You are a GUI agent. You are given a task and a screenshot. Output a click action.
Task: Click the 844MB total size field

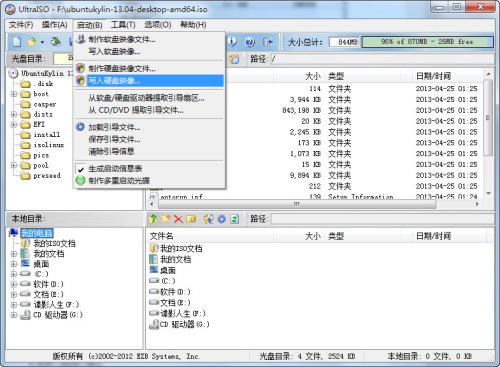point(345,42)
